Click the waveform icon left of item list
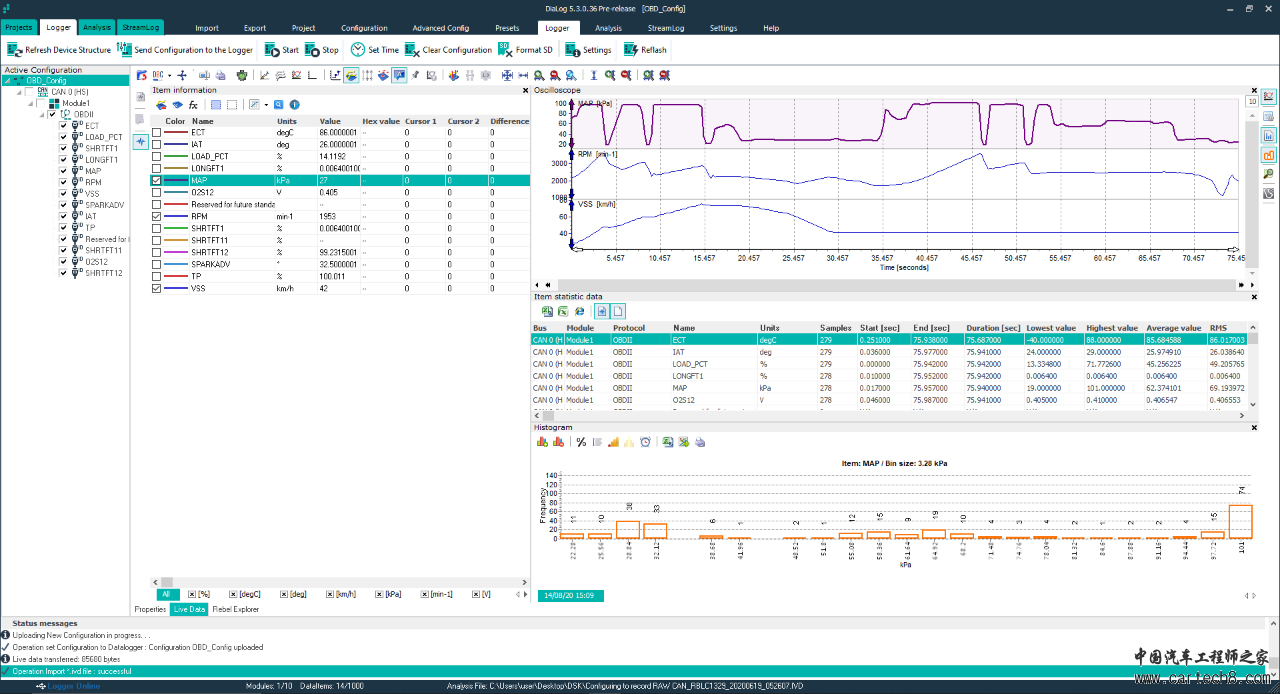The image size is (1280, 694). pyautogui.click(x=140, y=141)
